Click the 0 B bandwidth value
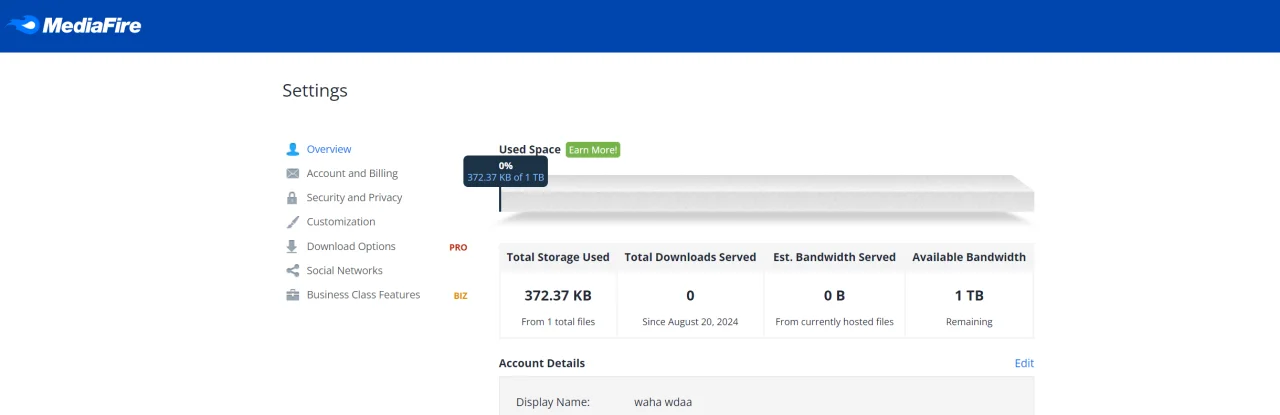This screenshot has height=415, width=1280. pos(834,296)
